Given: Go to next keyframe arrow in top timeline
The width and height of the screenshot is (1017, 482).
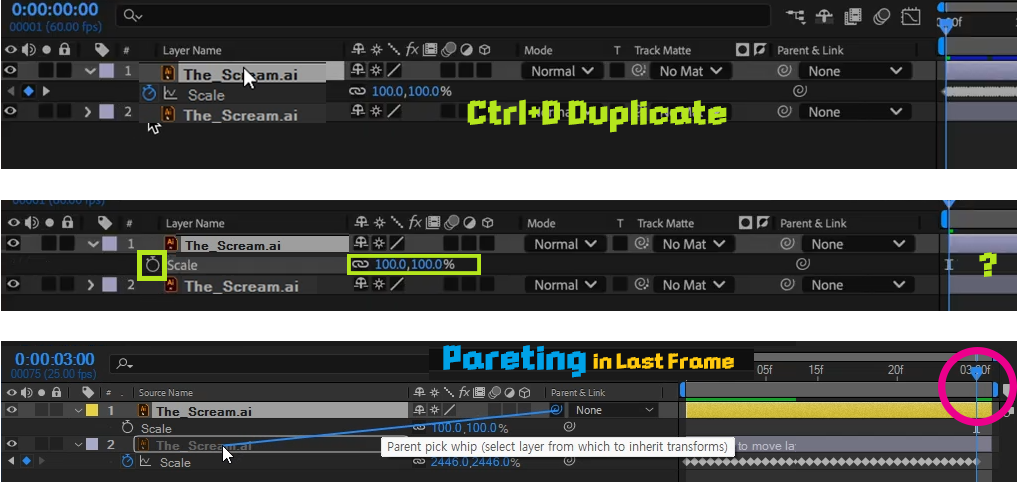Looking at the screenshot, I should pyautogui.click(x=46, y=91).
